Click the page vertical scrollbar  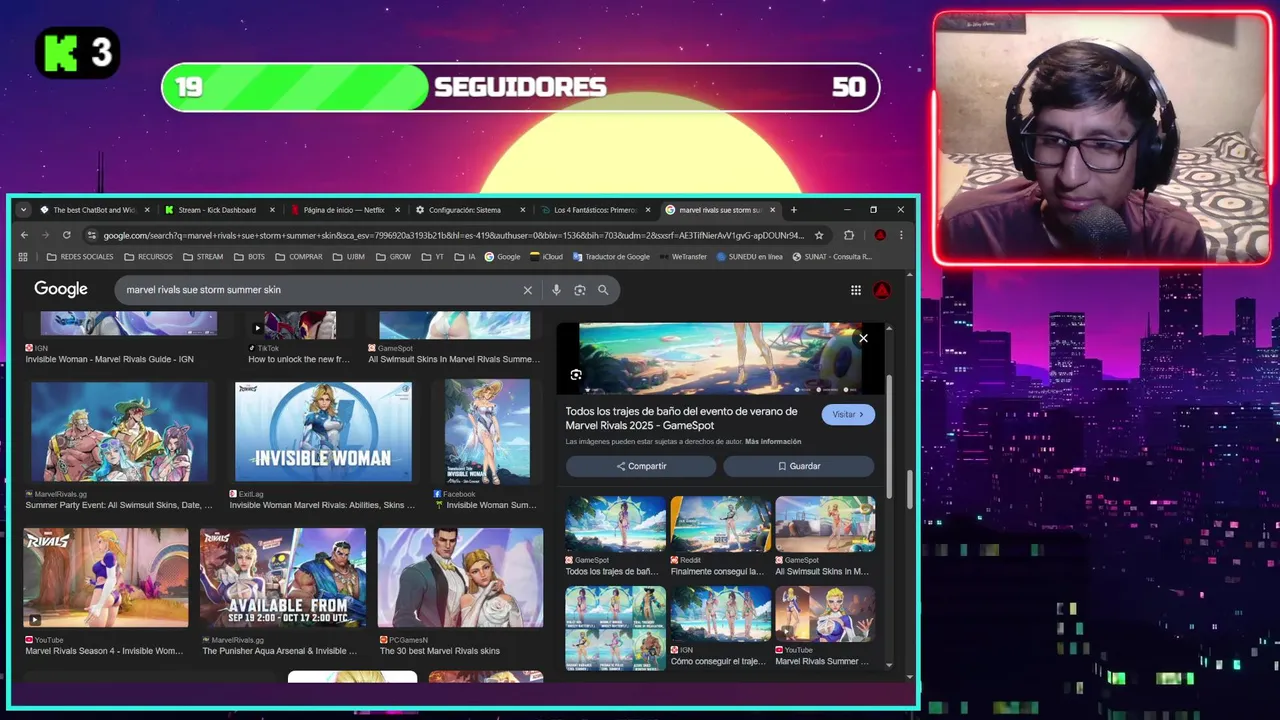tap(910, 490)
